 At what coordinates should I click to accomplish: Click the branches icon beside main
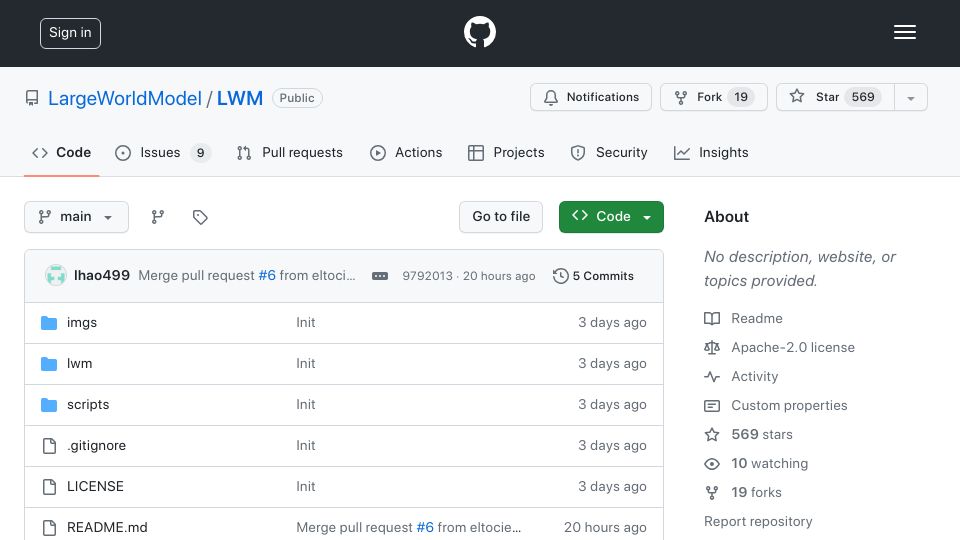158,217
